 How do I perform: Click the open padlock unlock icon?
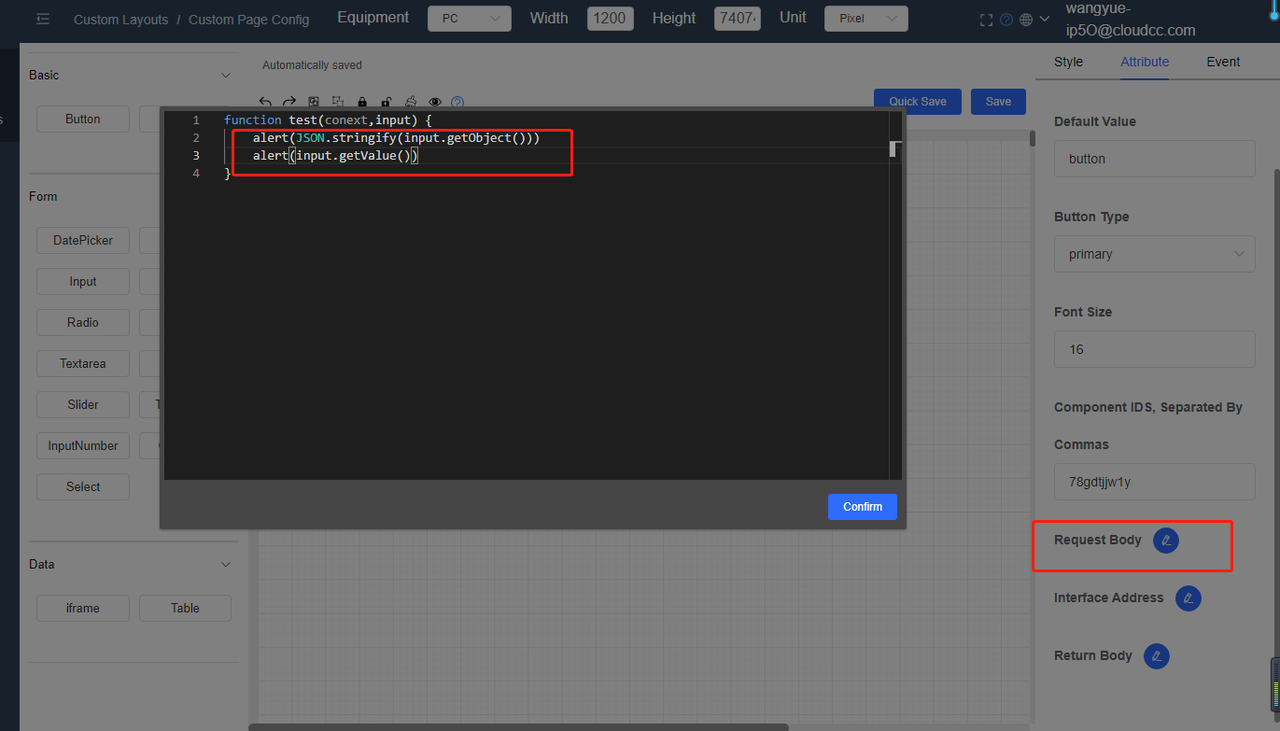click(x=386, y=102)
